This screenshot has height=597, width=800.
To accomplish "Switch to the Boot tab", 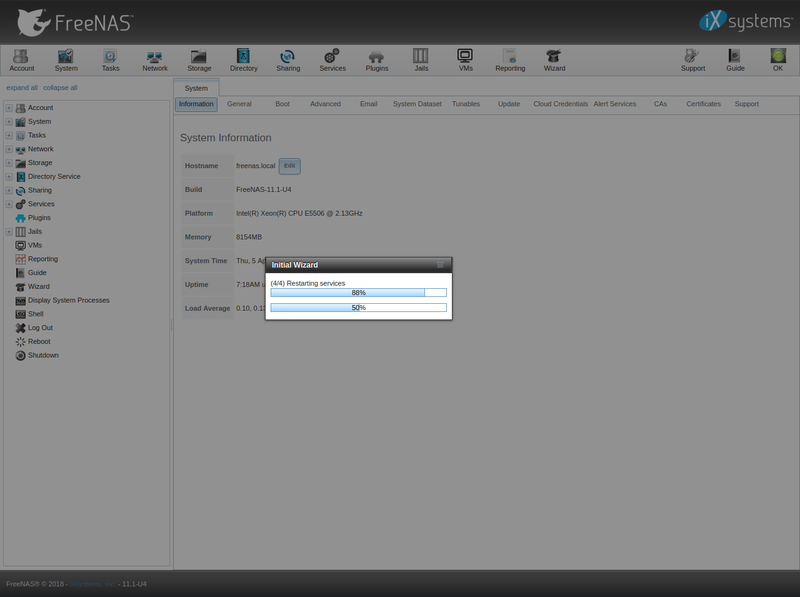I will point(282,104).
